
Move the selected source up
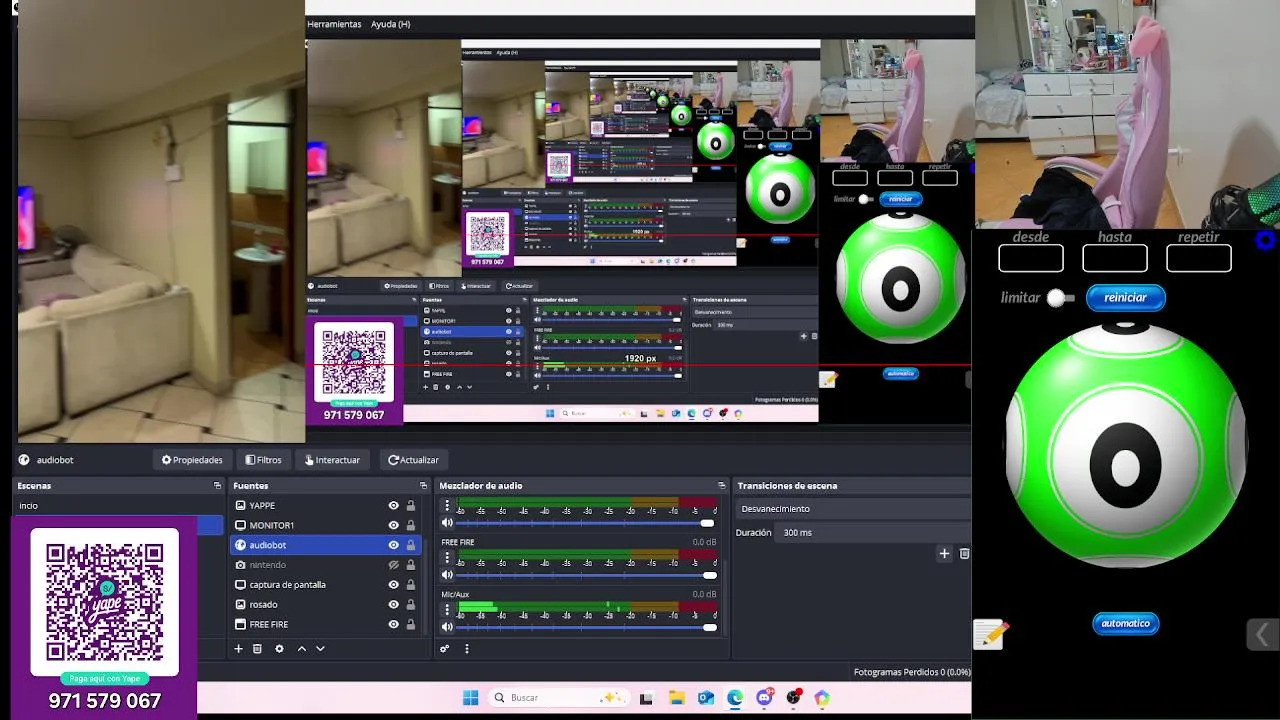tap(301, 649)
